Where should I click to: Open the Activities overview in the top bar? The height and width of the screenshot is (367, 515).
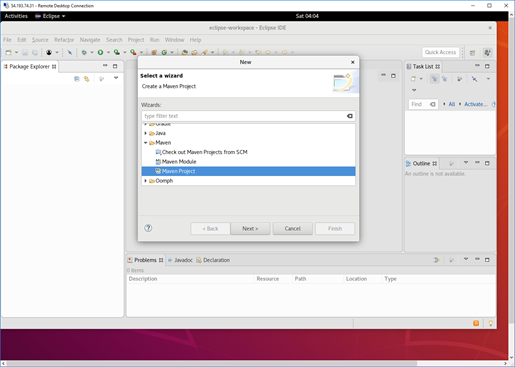click(16, 16)
